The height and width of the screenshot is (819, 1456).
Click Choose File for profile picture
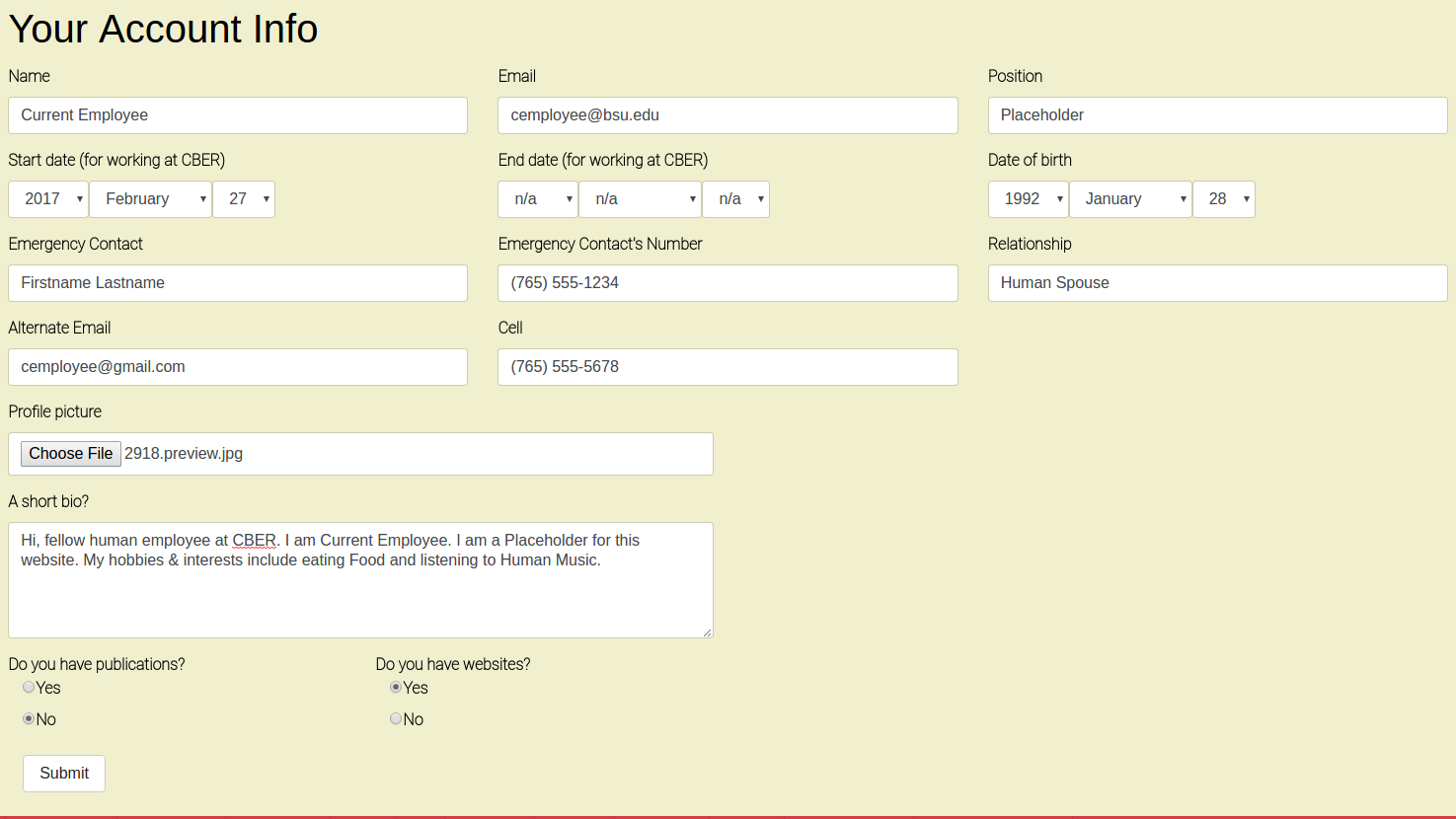71,454
